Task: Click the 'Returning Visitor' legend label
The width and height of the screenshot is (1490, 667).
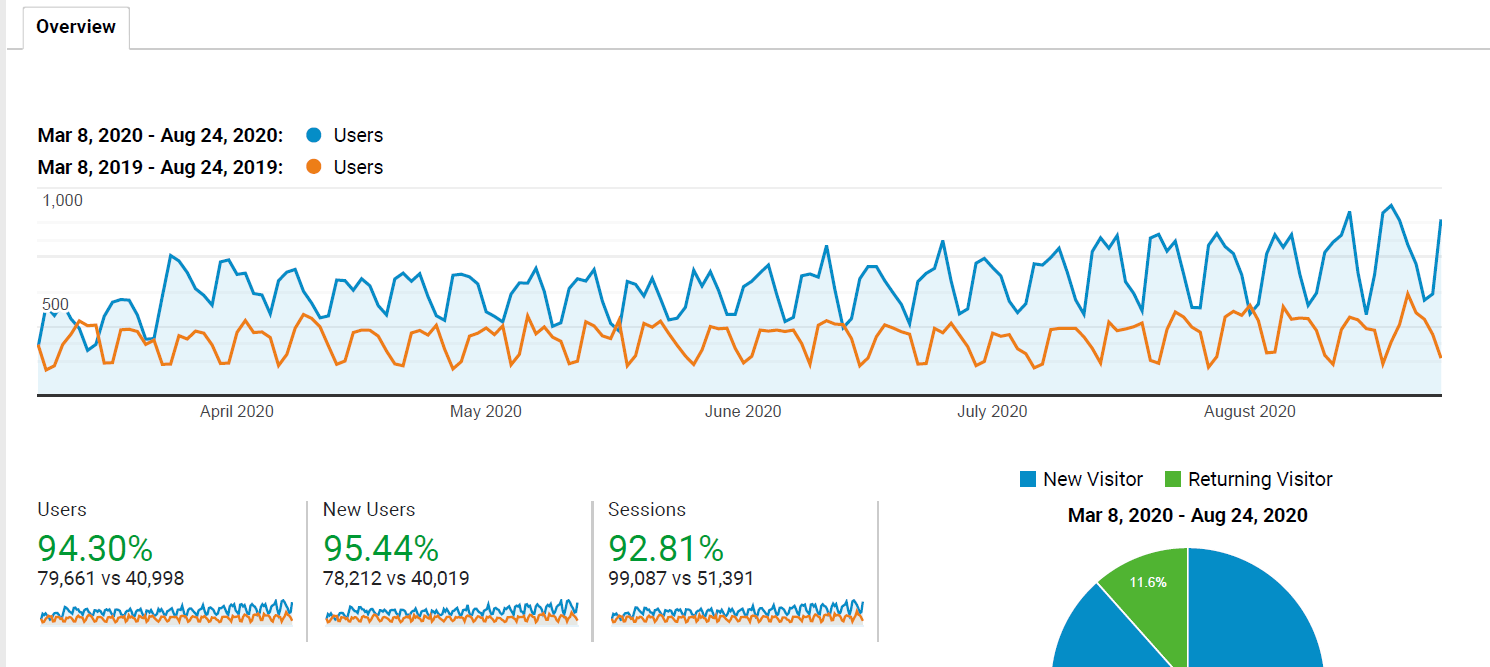Action: [1260, 480]
